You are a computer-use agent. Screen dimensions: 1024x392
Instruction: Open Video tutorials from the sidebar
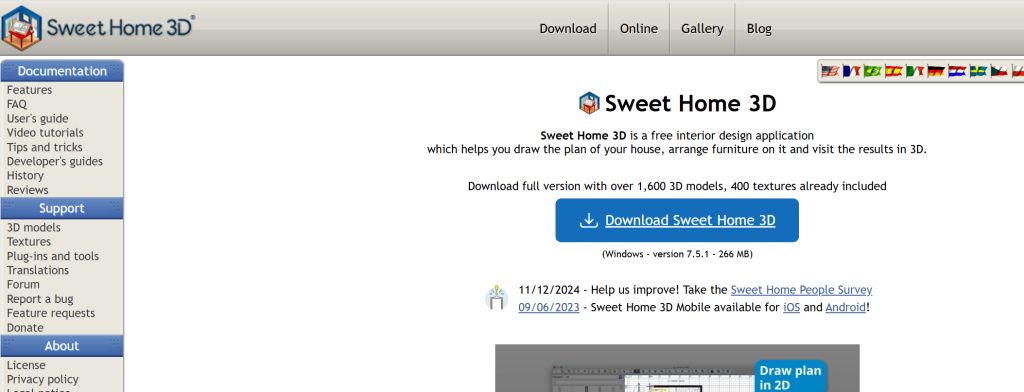pyautogui.click(x=45, y=133)
